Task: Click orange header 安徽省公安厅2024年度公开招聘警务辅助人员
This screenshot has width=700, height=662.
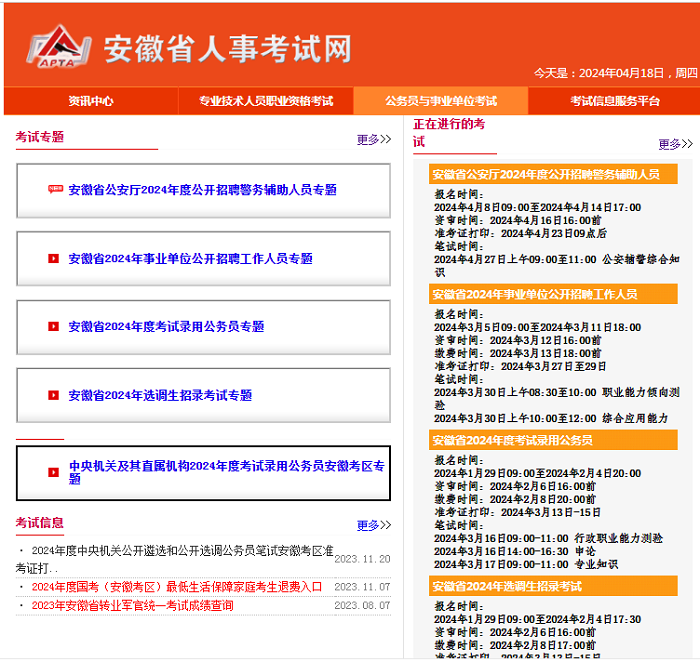Action: (x=546, y=174)
